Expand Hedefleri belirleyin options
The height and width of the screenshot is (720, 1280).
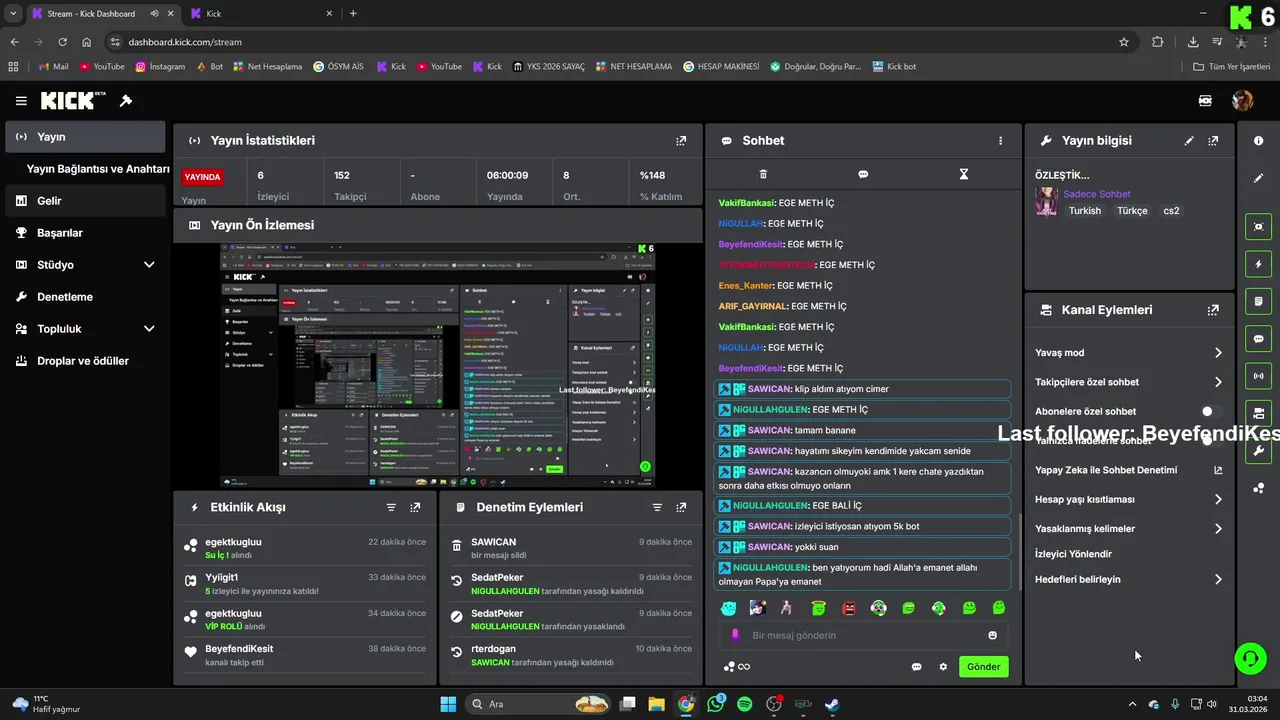(x=1218, y=579)
